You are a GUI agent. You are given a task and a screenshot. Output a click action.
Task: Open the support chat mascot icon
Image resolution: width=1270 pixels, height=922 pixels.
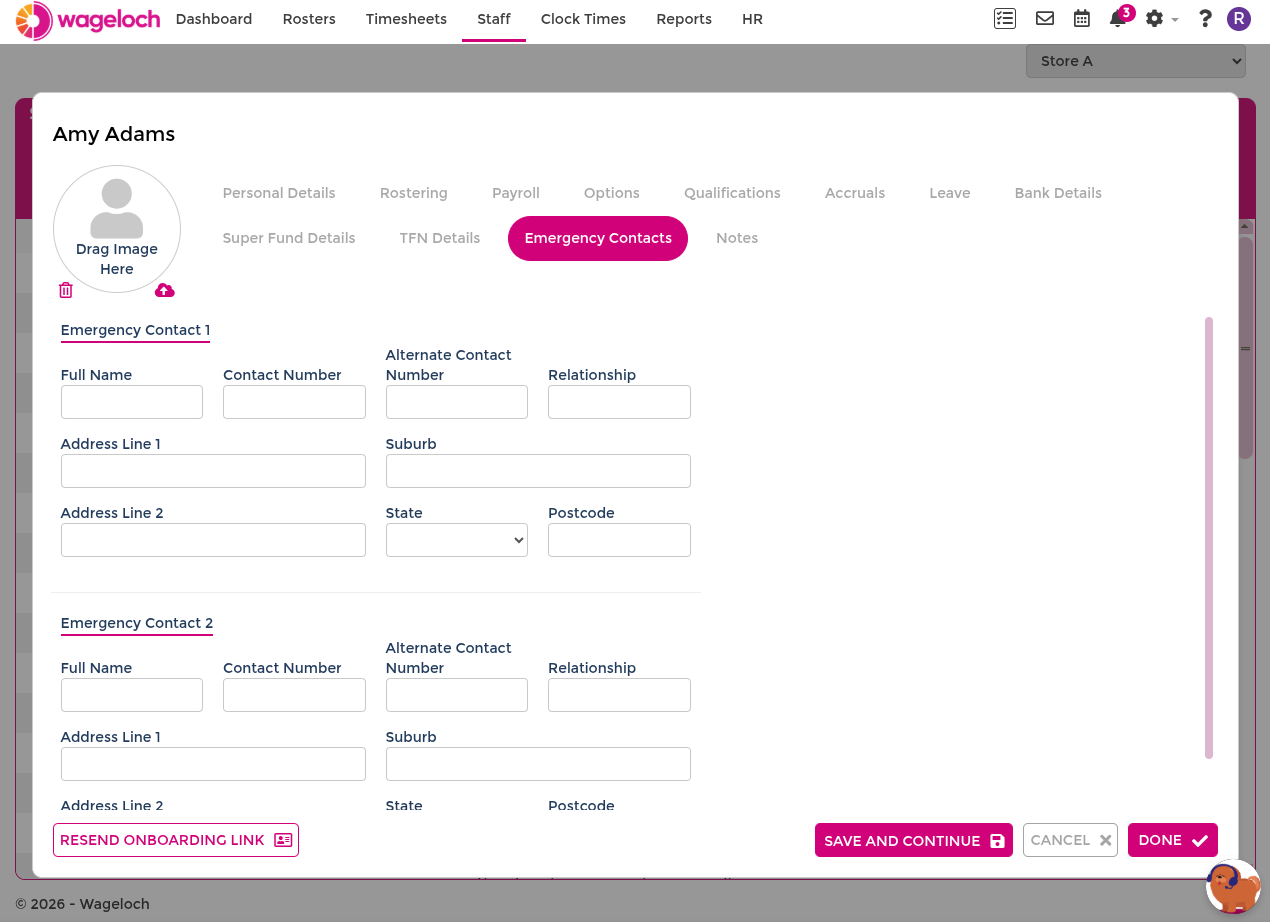[1233, 886]
